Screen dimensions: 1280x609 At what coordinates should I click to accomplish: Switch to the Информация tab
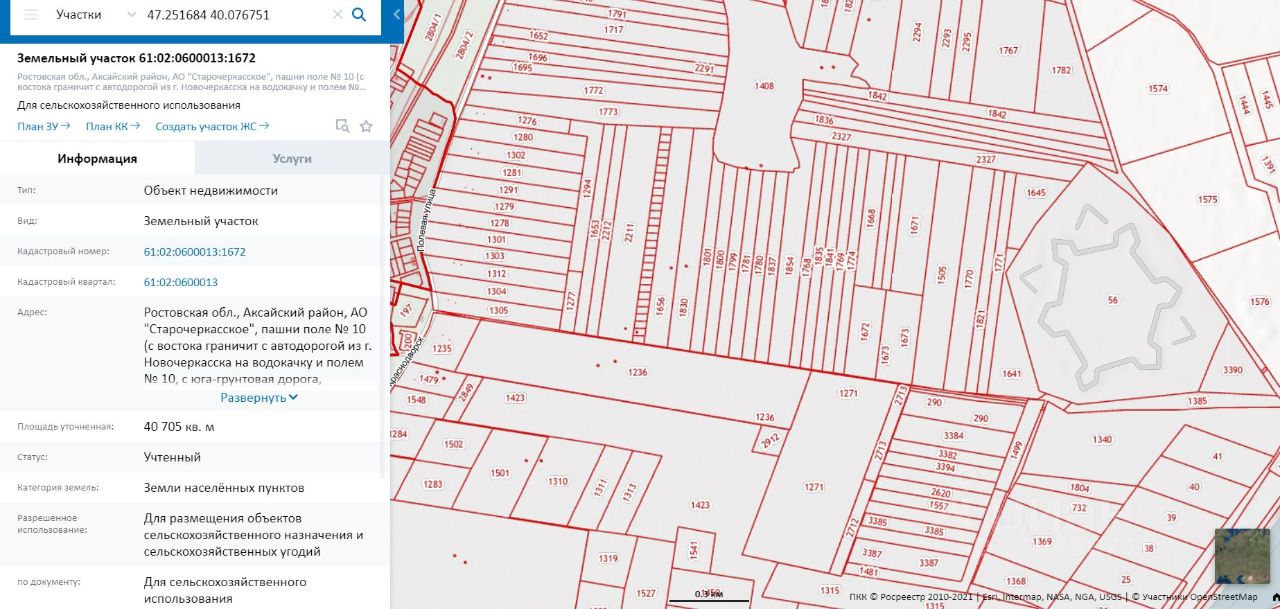pyautogui.click(x=97, y=159)
